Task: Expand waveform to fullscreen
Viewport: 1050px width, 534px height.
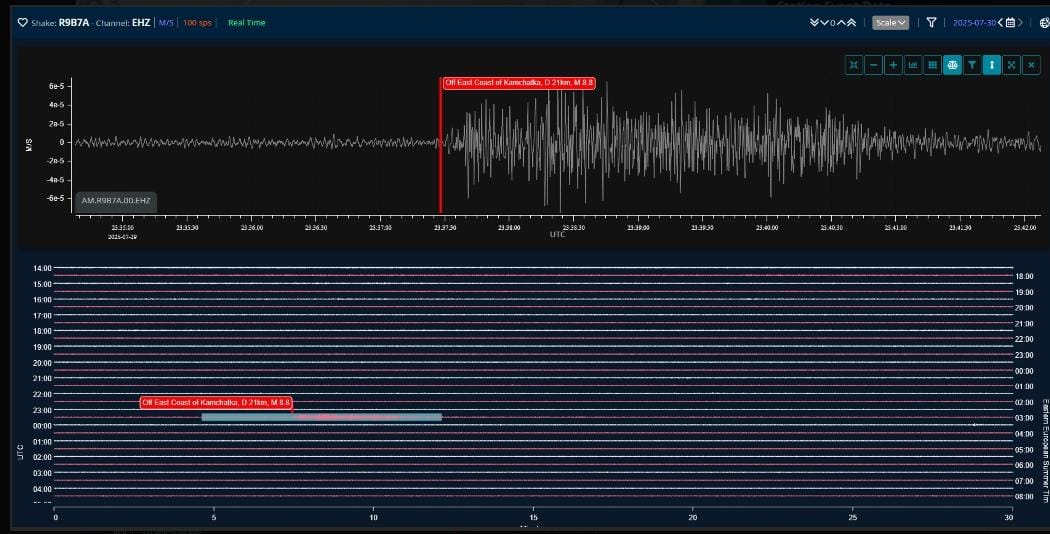Action: pos(1012,65)
